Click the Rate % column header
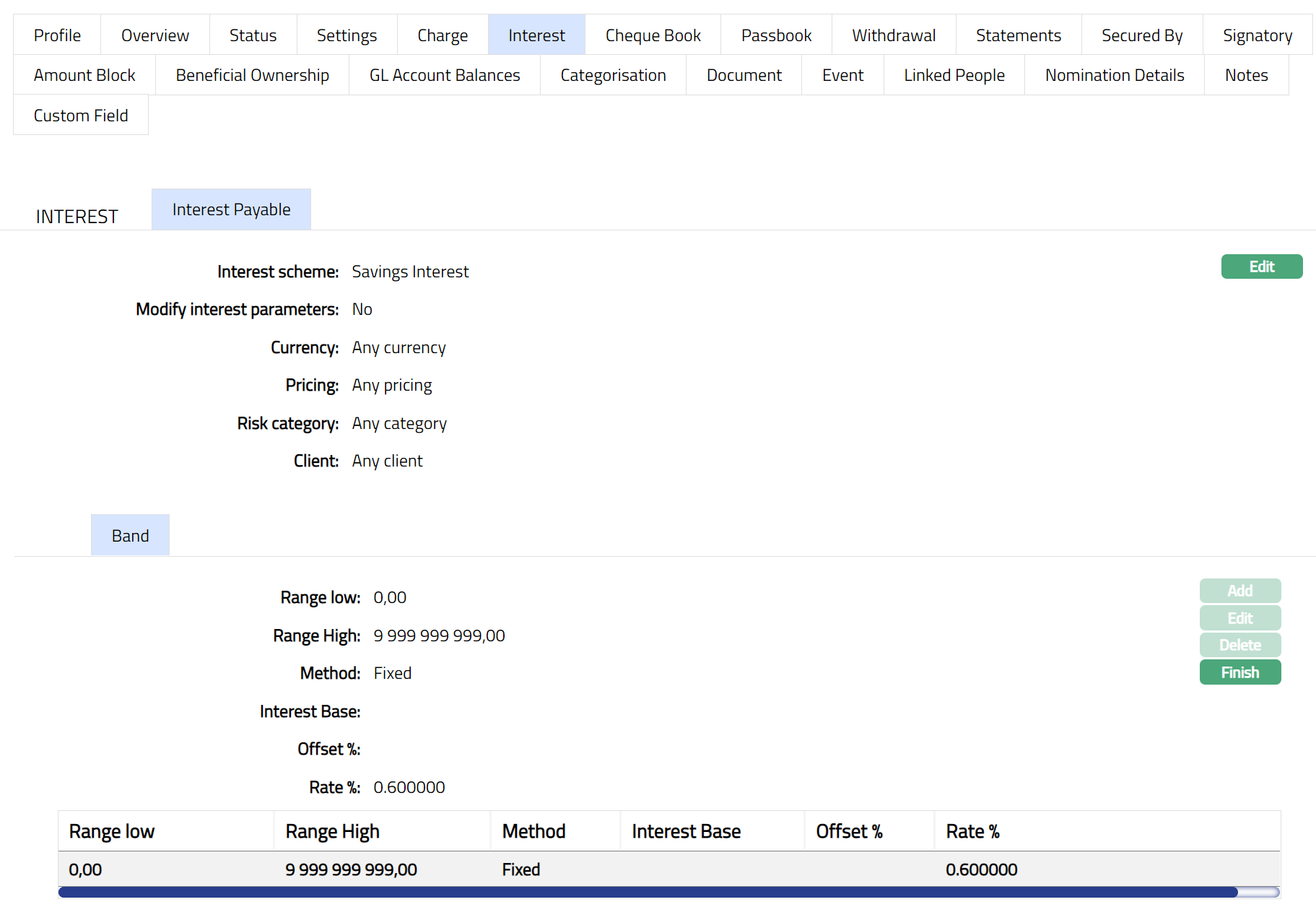Viewport: 1316px width, 915px height. (x=972, y=831)
